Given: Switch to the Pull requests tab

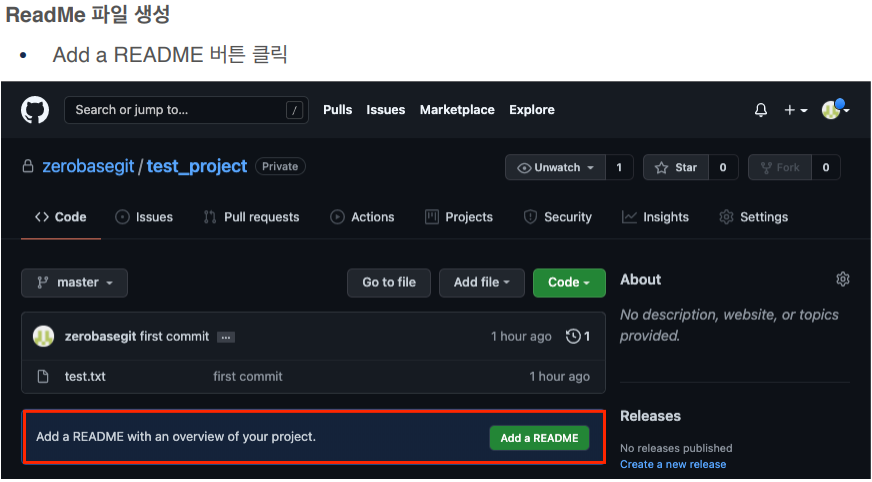Looking at the screenshot, I should 251,217.
